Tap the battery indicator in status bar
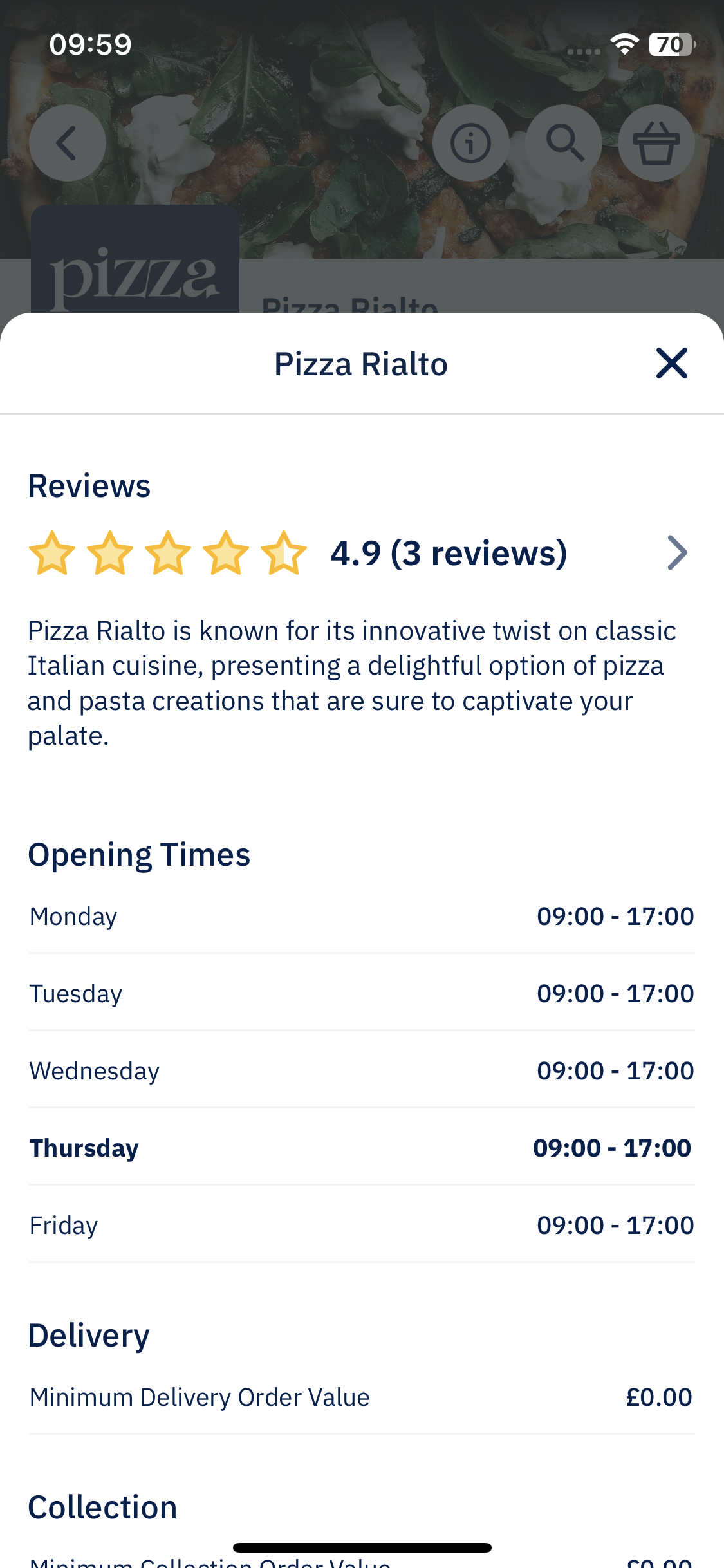The image size is (724, 1568). (x=672, y=44)
